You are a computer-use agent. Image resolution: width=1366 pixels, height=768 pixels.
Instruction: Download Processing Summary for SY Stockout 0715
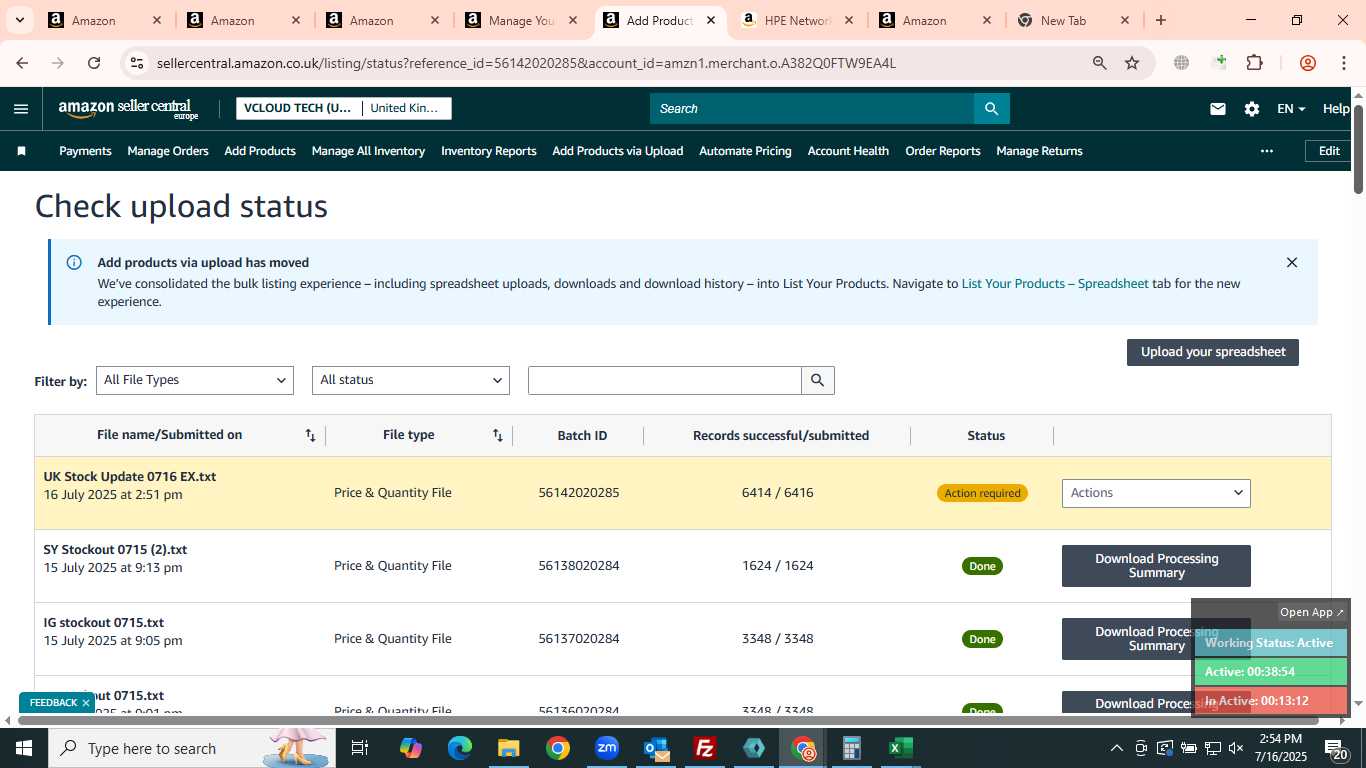(1156, 566)
